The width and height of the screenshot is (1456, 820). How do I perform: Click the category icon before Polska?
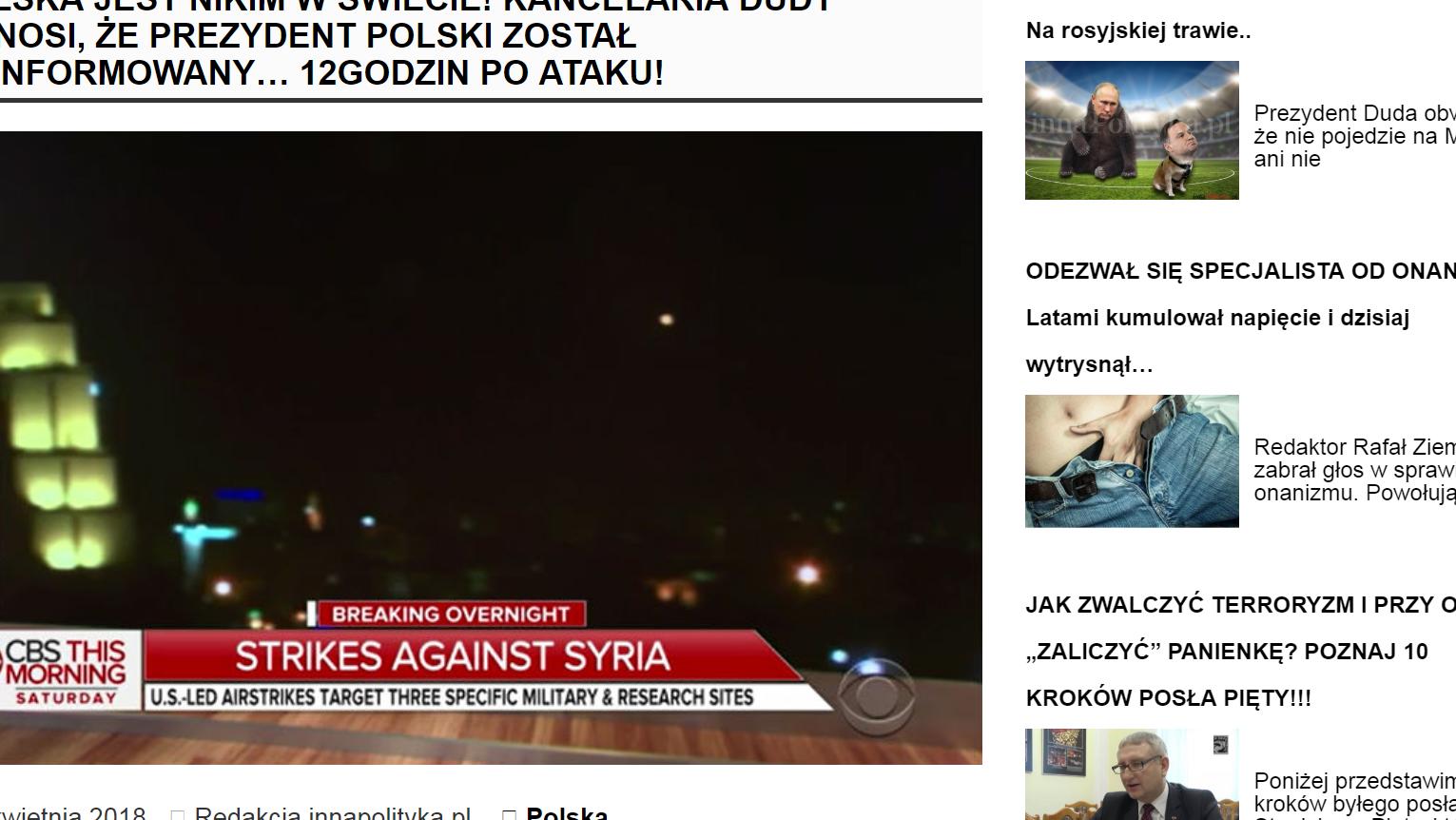(x=509, y=814)
